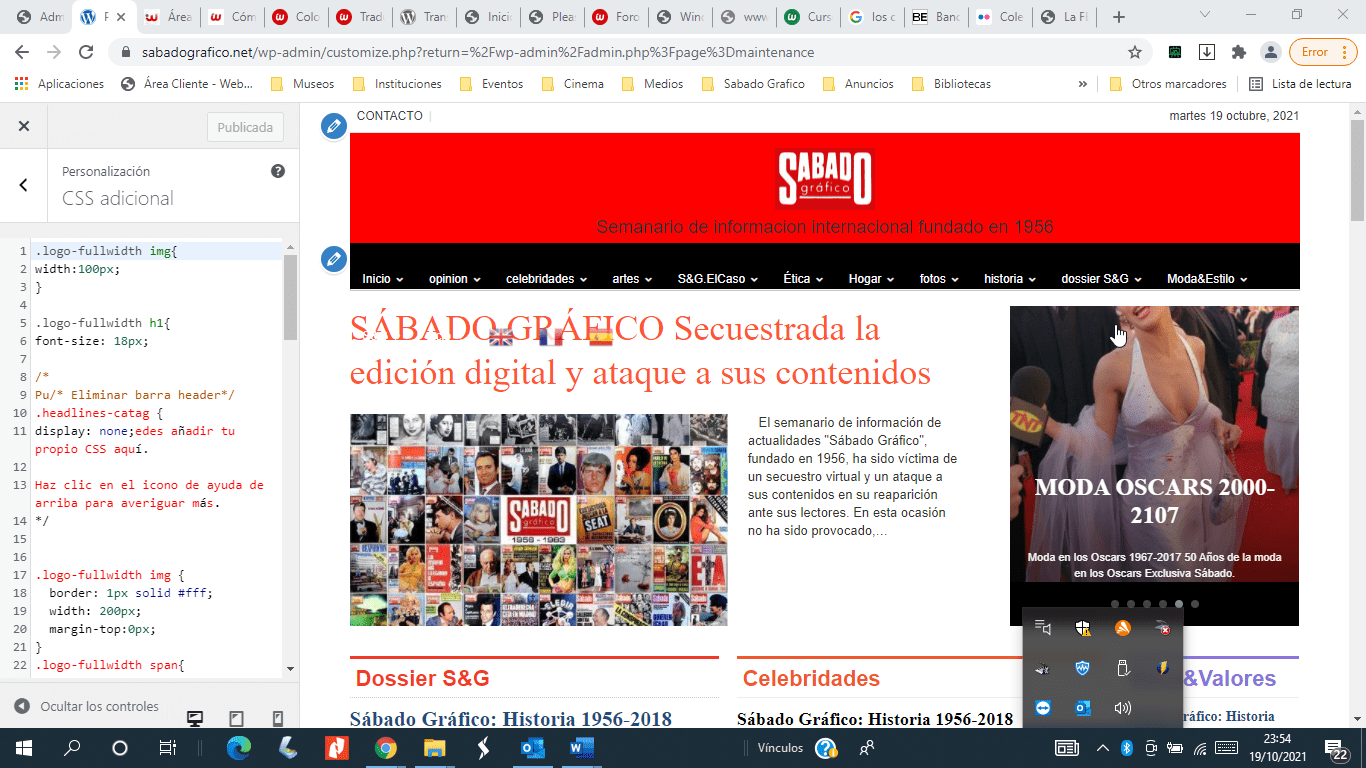The image size is (1366, 768).
Task: Open a new Chrome tab with plus
Action: click(1119, 17)
